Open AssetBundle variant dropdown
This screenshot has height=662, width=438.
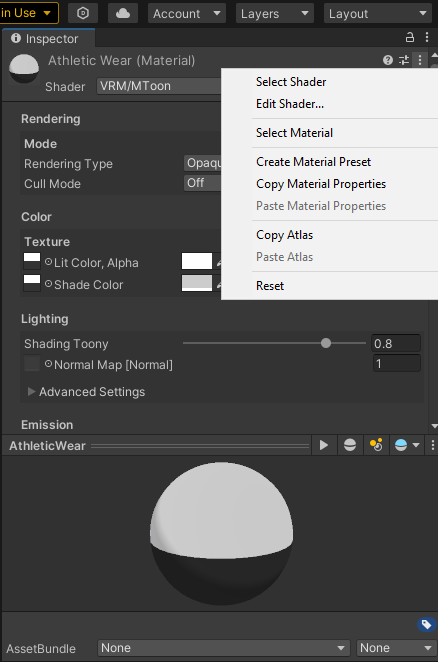[x=396, y=648]
